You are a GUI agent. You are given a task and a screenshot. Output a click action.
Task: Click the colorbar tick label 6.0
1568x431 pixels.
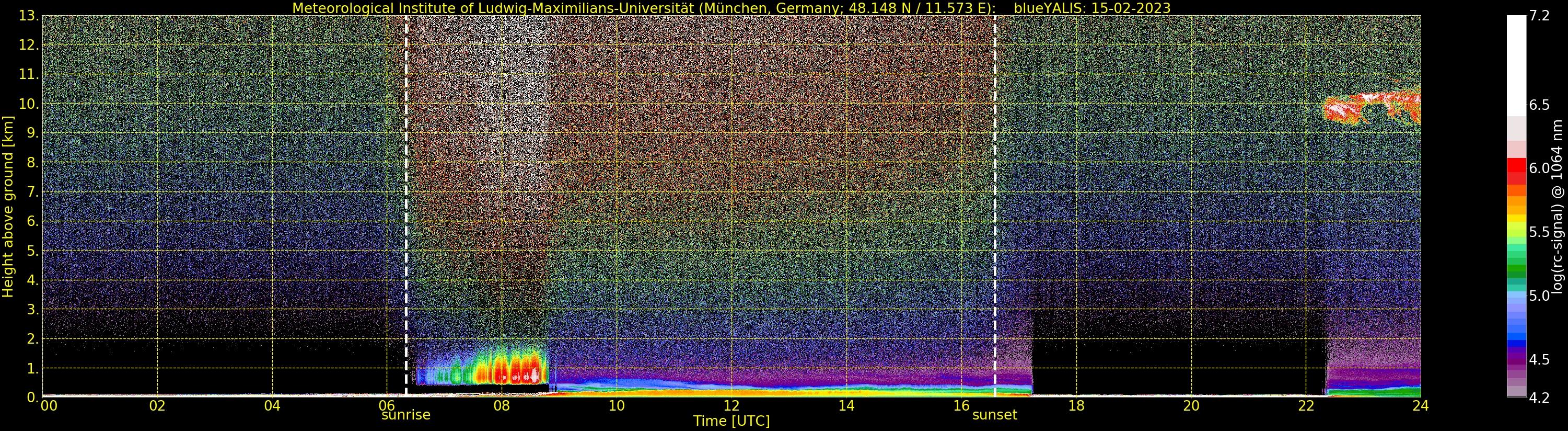(x=1539, y=168)
